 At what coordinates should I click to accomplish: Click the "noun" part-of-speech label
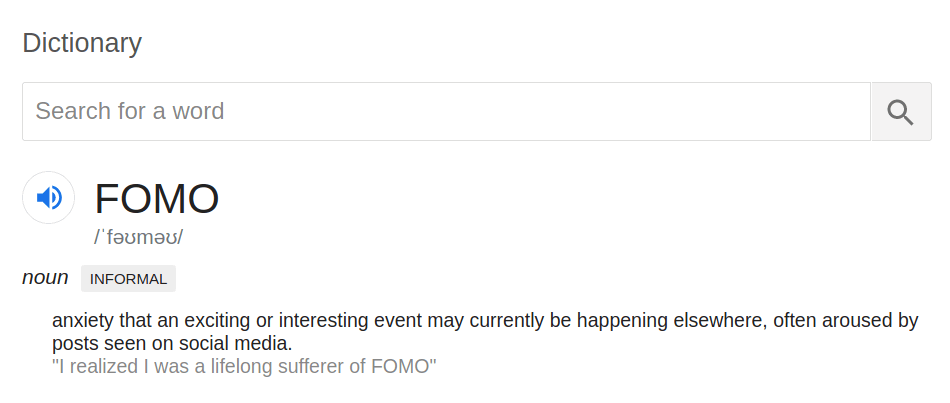tap(45, 278)
